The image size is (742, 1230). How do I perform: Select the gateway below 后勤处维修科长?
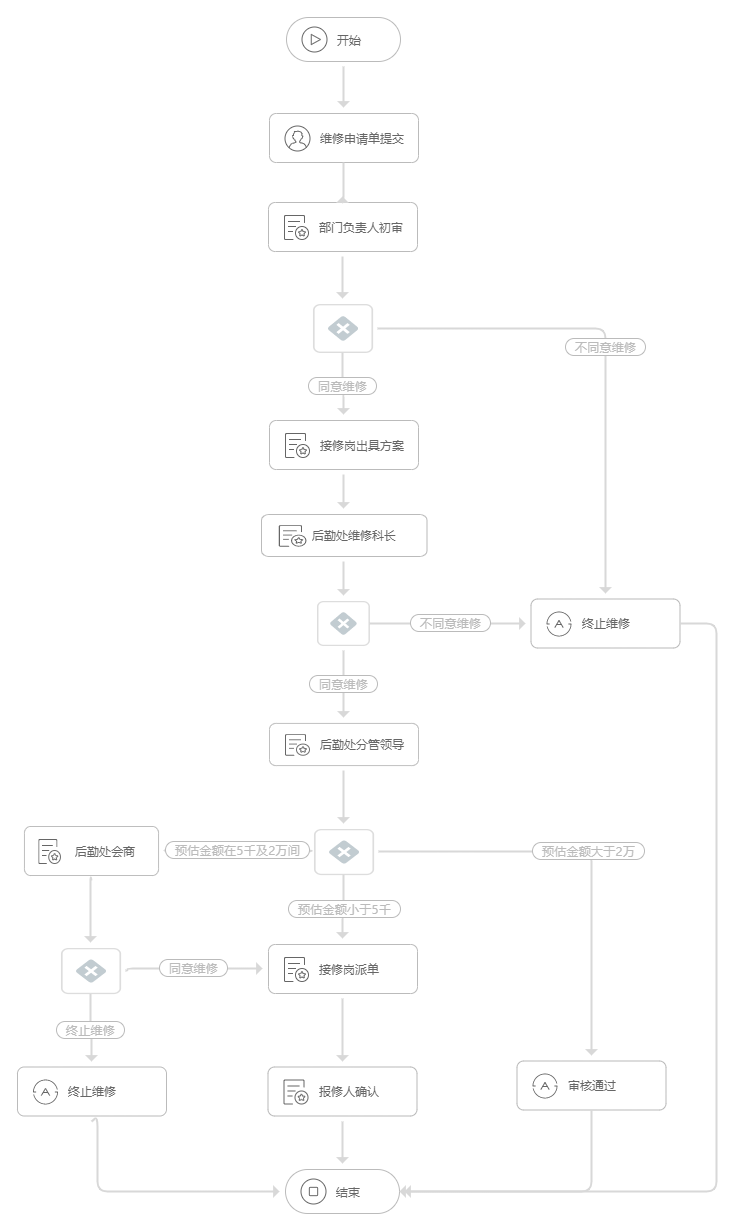(x=343, y=623)
